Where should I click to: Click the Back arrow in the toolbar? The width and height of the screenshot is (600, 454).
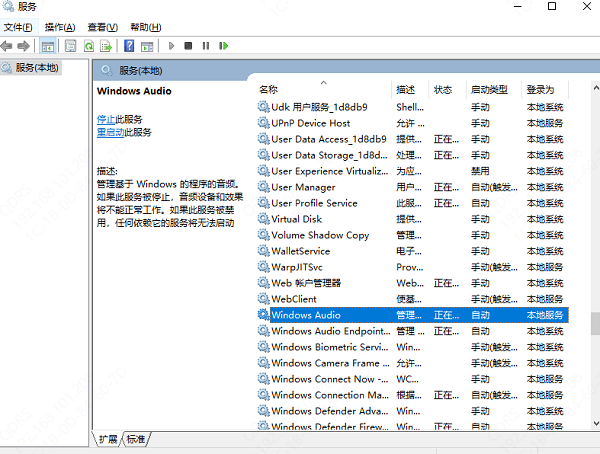[x=8, y=46]
